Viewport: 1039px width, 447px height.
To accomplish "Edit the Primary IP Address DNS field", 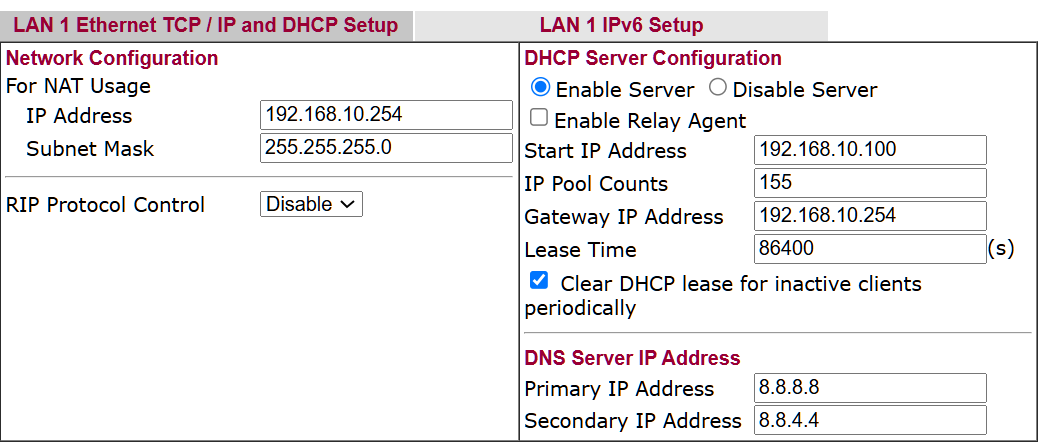I will 870,388.
